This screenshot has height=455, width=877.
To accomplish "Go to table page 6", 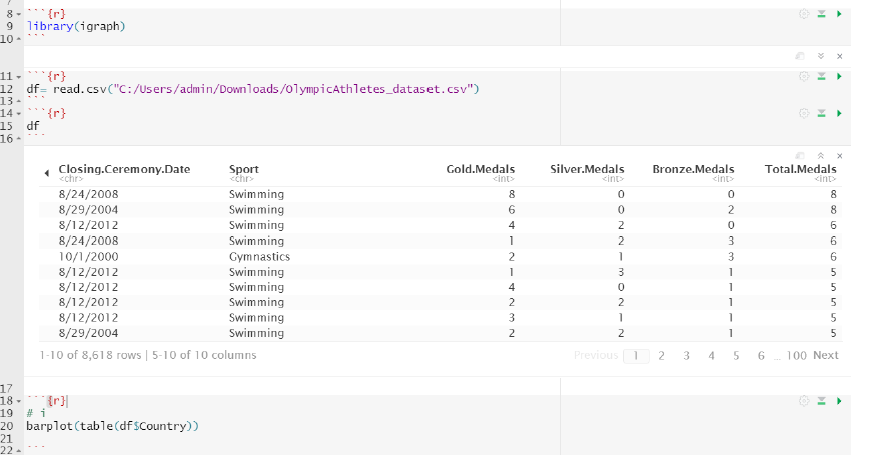I will pos(761,356).
